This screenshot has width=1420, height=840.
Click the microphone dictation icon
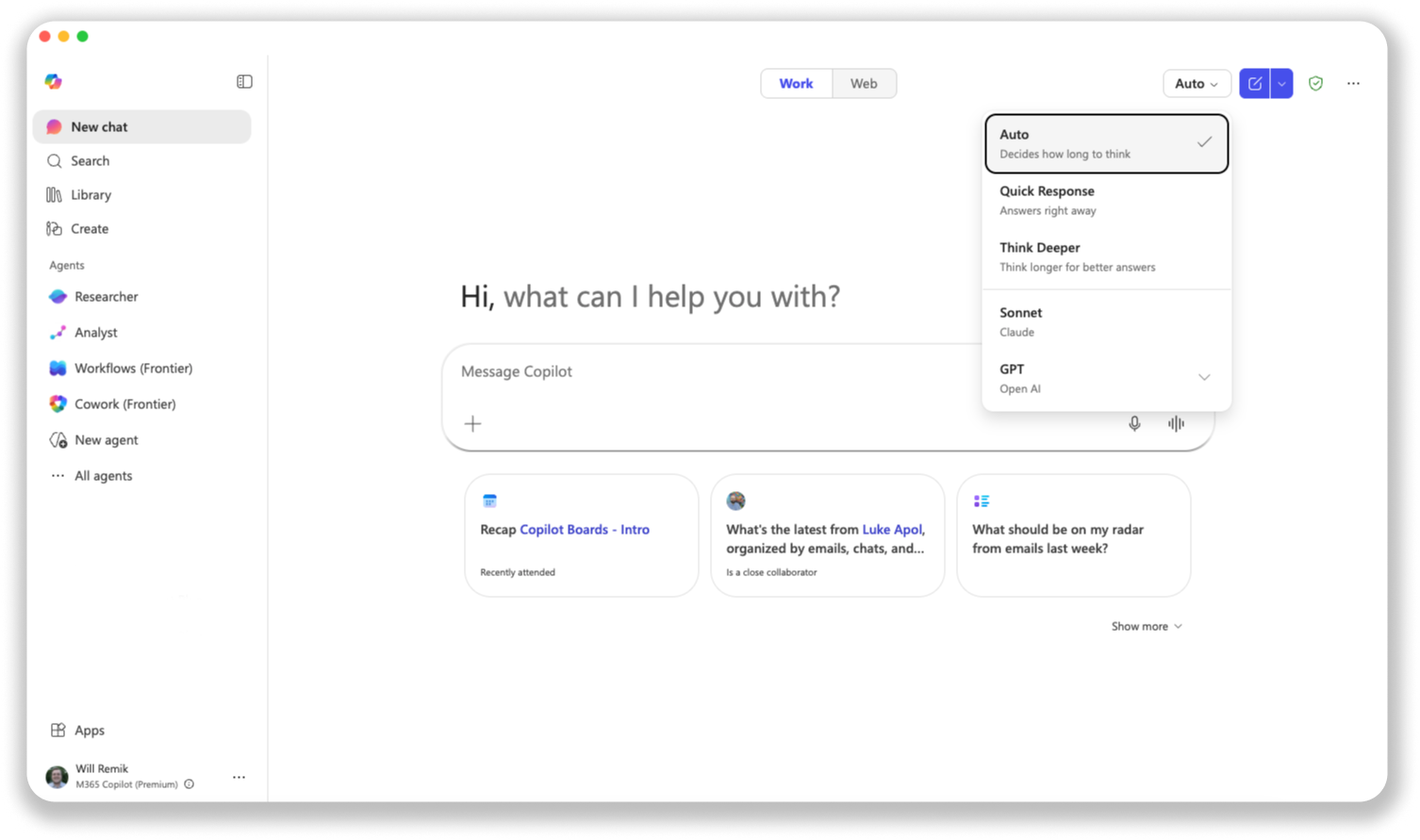pyautogui.click(x=1134, y=424)
